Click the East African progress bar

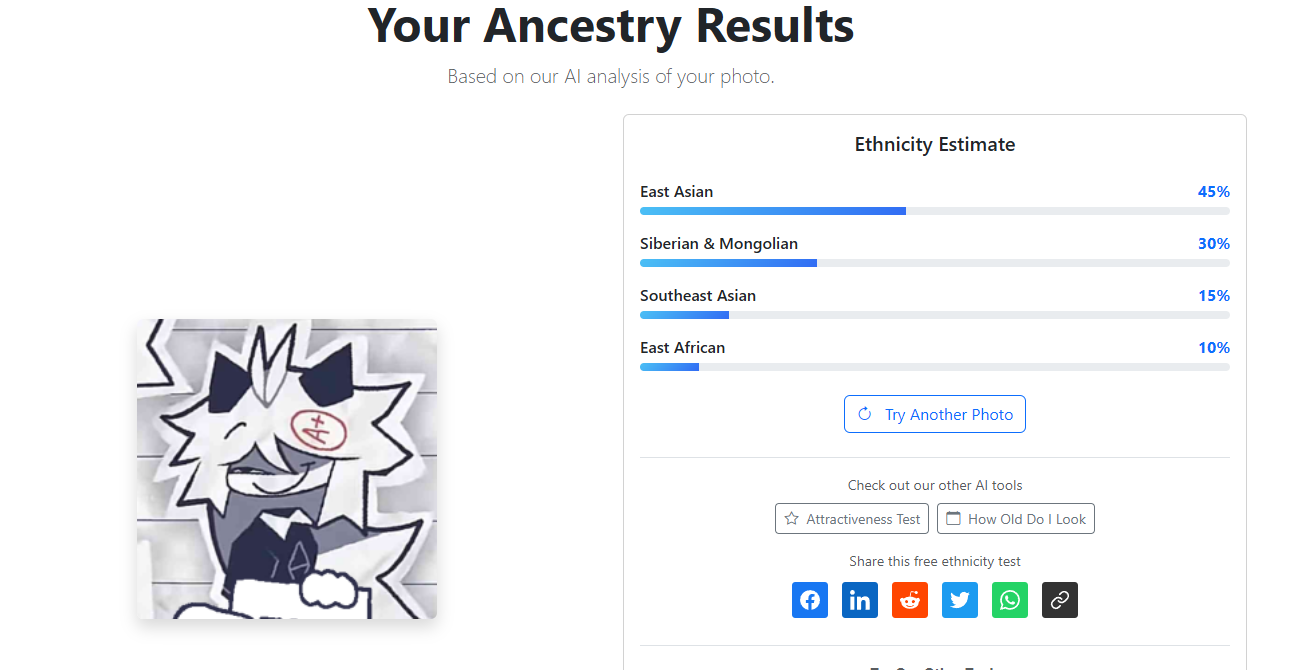tap(934, 367)
